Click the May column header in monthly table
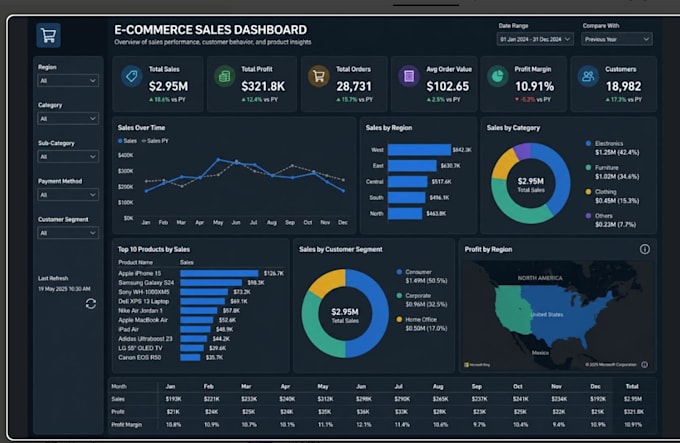 323,386
